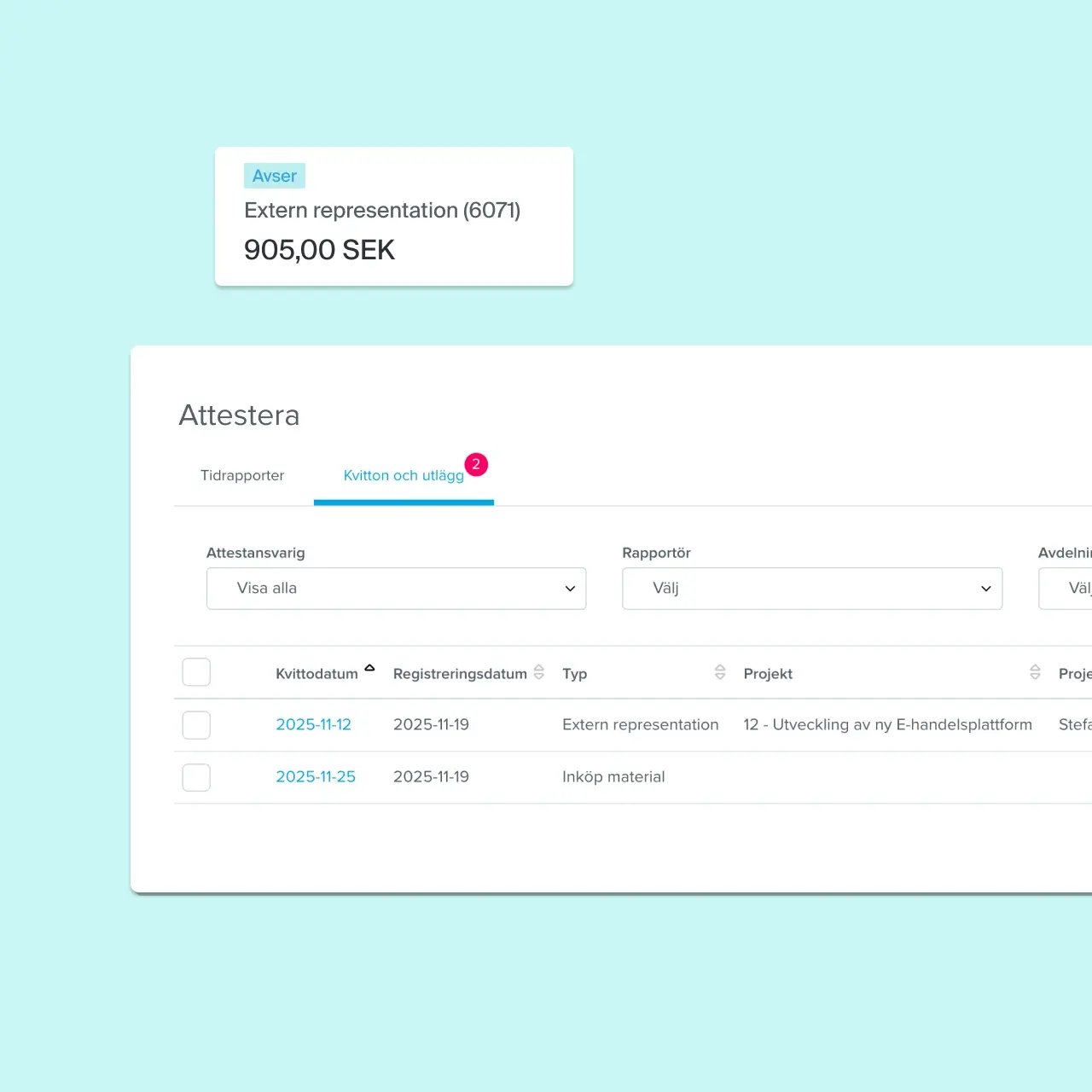This screenshot has height=1092, width=1092.
Task: Sort by Registreringsdatum using sort icon
Action: tap(538, 672)
